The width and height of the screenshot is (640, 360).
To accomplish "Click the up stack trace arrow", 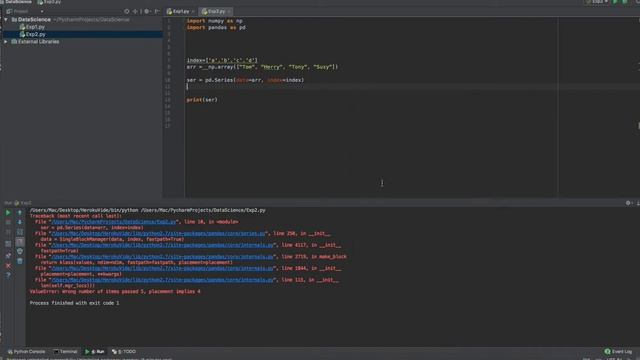I will [20, 213].
